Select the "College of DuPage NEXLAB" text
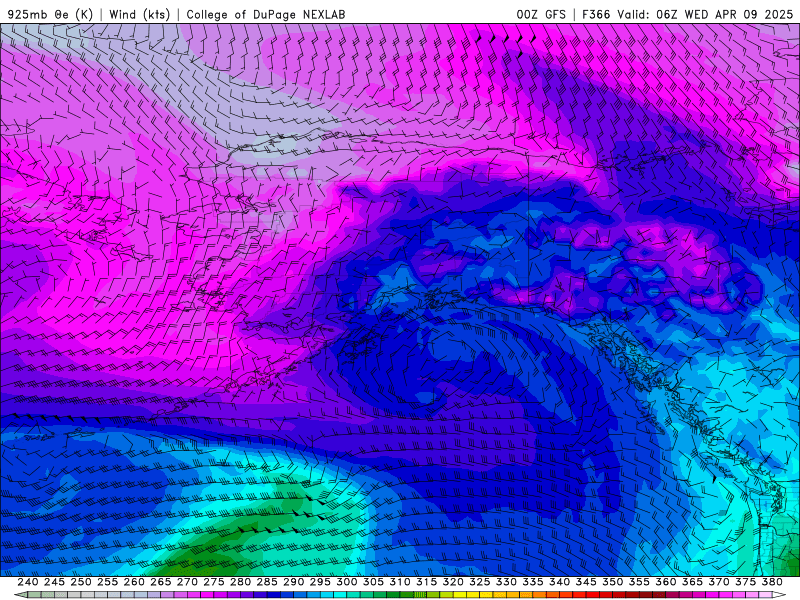The image size is (800, 600). pos(266,14)
